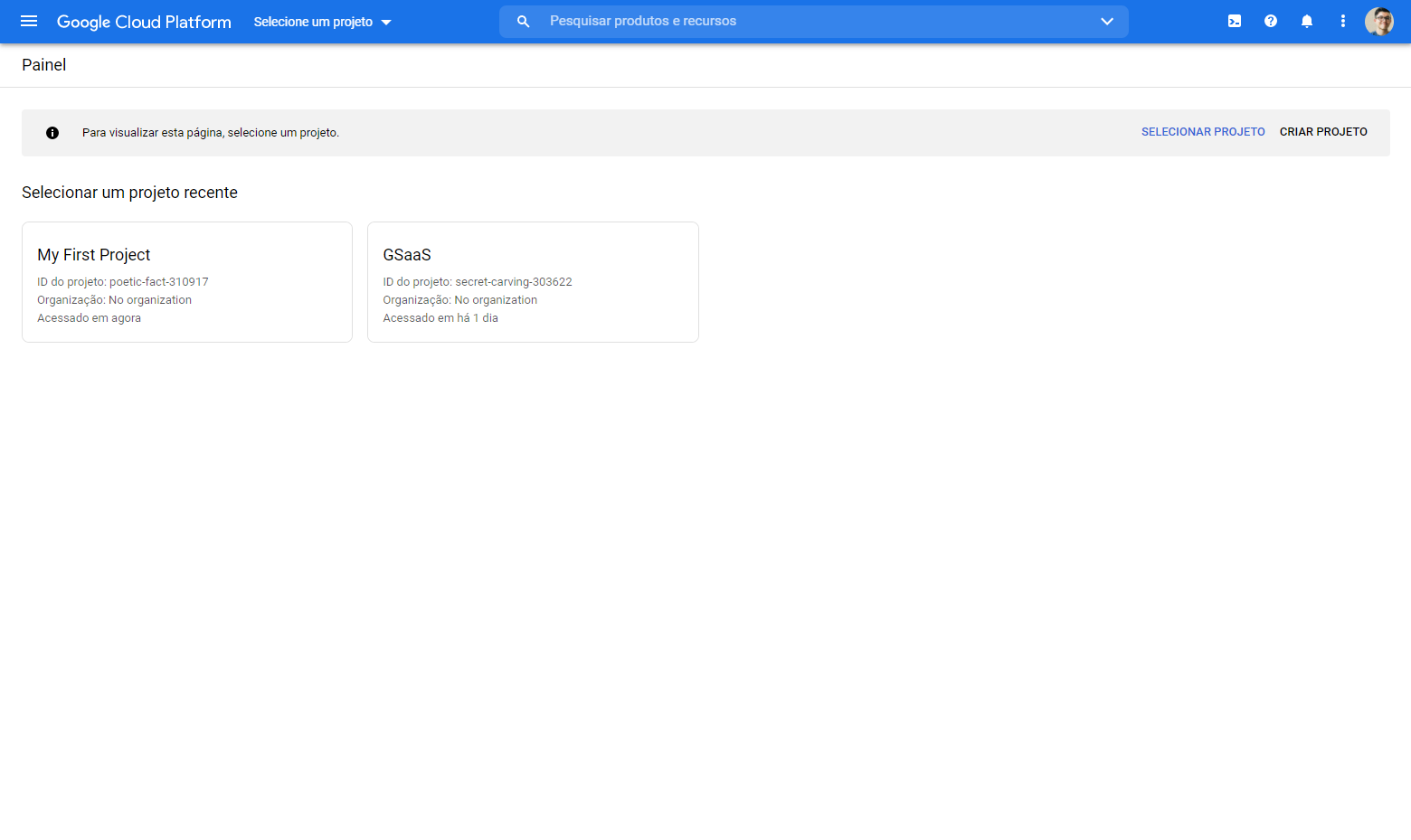
Task: Click 'Acessado em há 1 dia' text
Action: pyautogui.click(x=440, y=318)
